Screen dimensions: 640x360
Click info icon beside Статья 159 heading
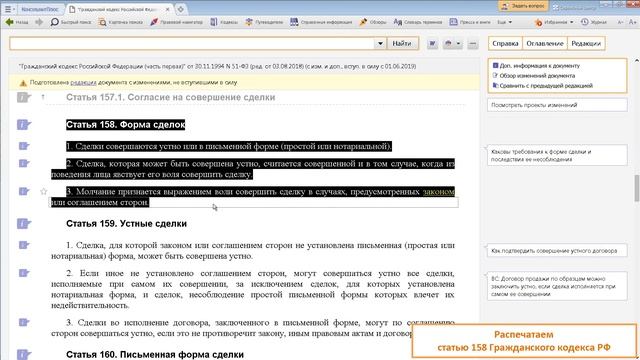[x=24, y=224]
